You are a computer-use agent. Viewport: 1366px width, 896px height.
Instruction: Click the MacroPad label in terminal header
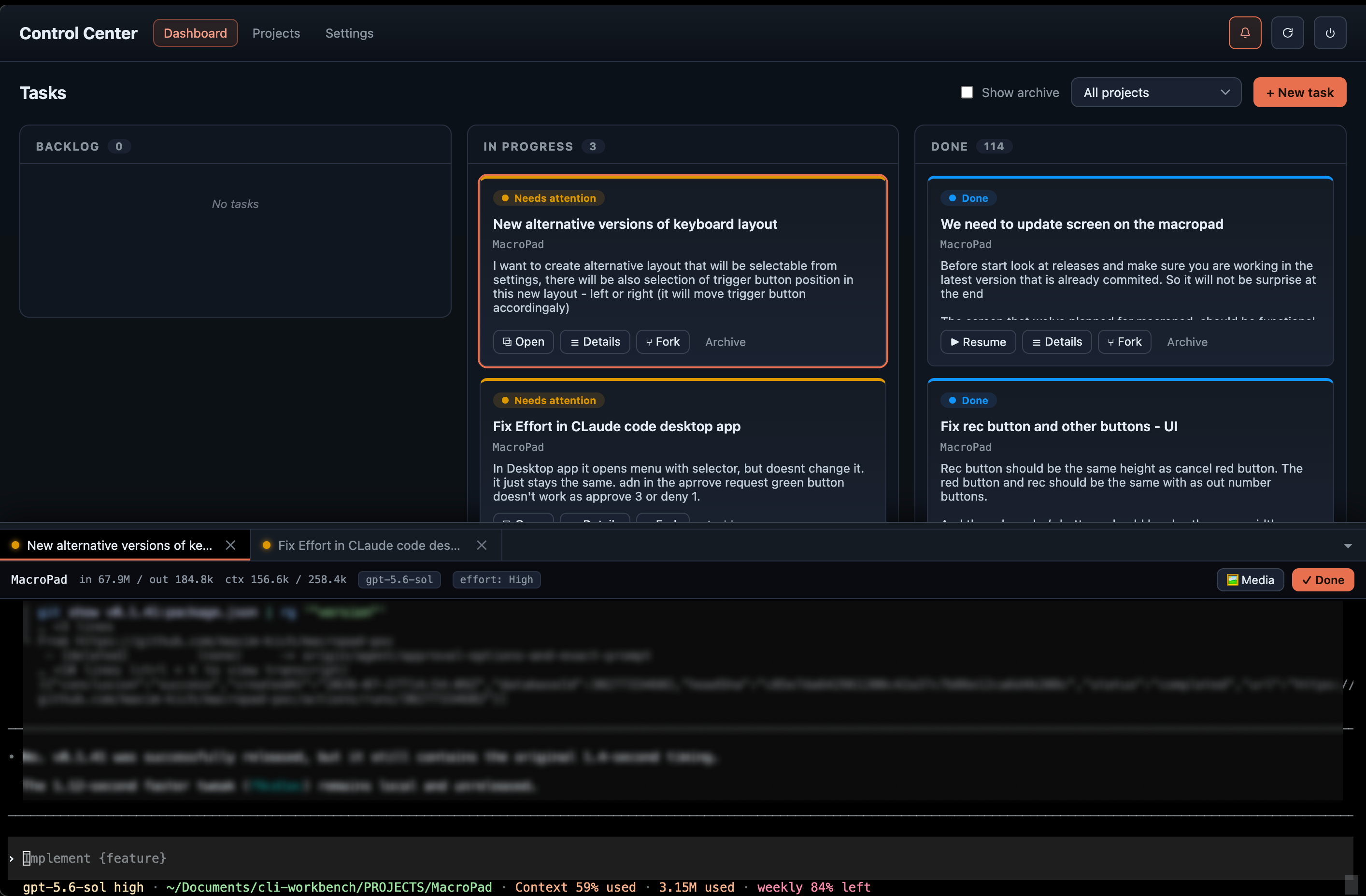[x=39, y=580]
